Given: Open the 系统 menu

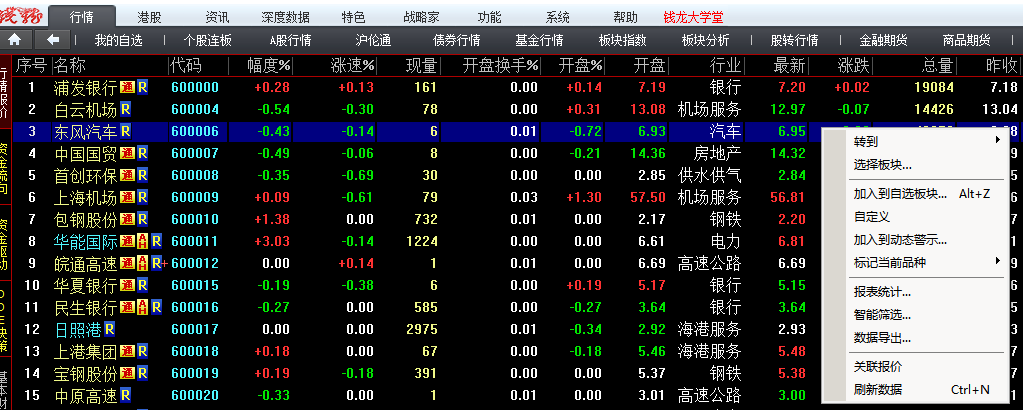Looking at the screenshot, I should click(x=557, y=18).
